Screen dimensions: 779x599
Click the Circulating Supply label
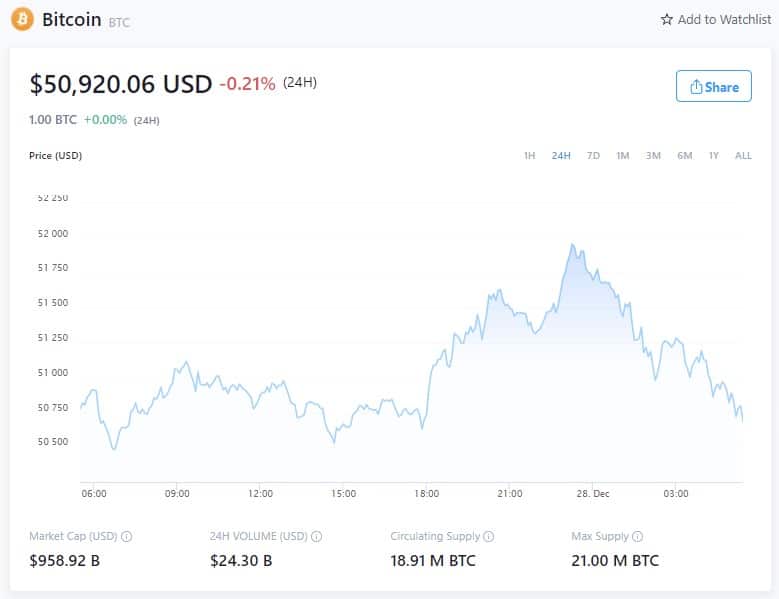[x=435, y=536]
